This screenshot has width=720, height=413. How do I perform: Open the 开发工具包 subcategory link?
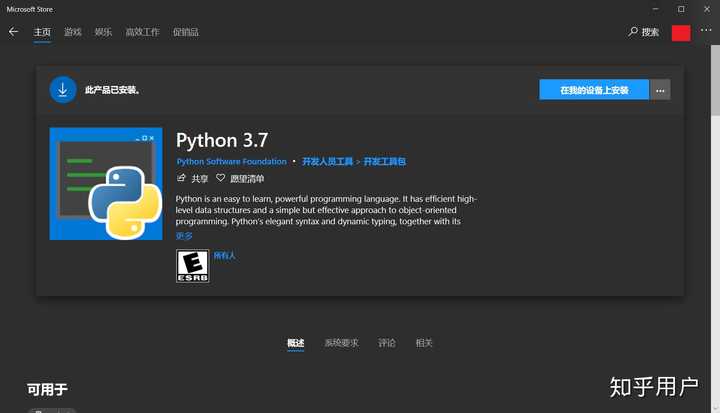pos(385,162)
